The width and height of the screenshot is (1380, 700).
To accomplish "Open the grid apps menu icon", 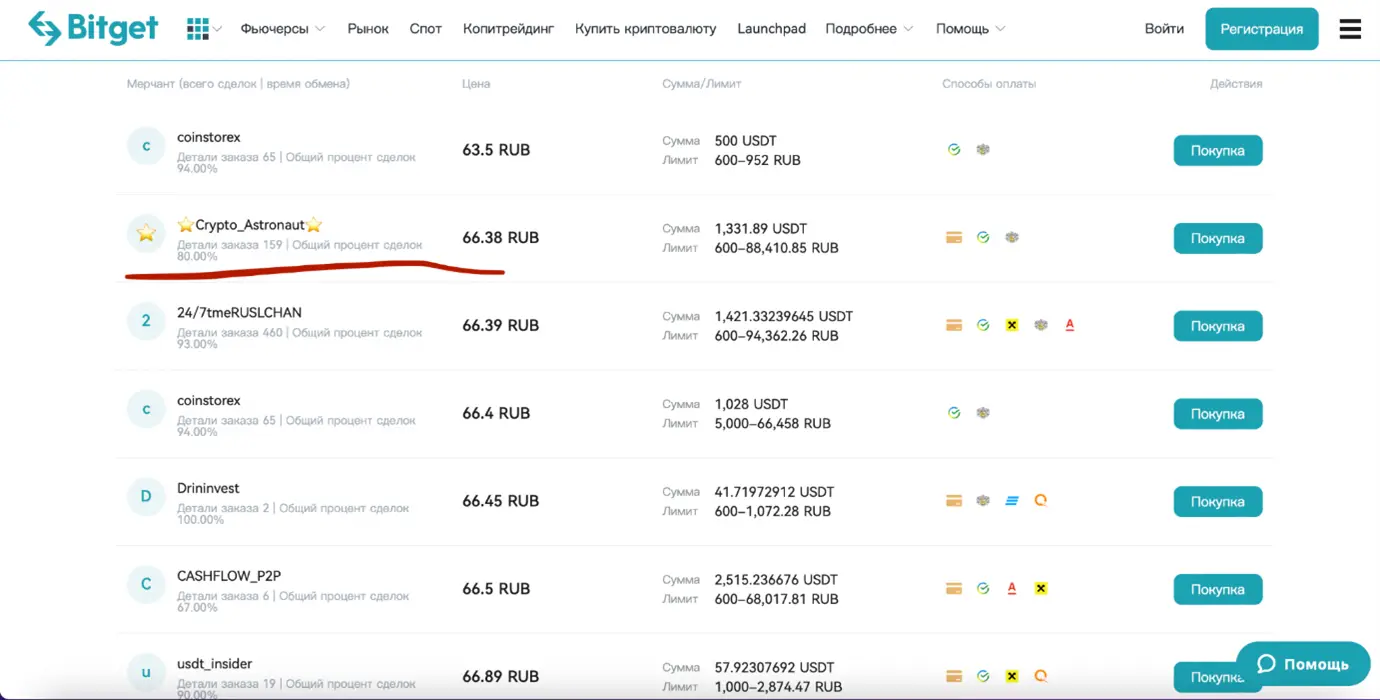I will tap(197, 29).
